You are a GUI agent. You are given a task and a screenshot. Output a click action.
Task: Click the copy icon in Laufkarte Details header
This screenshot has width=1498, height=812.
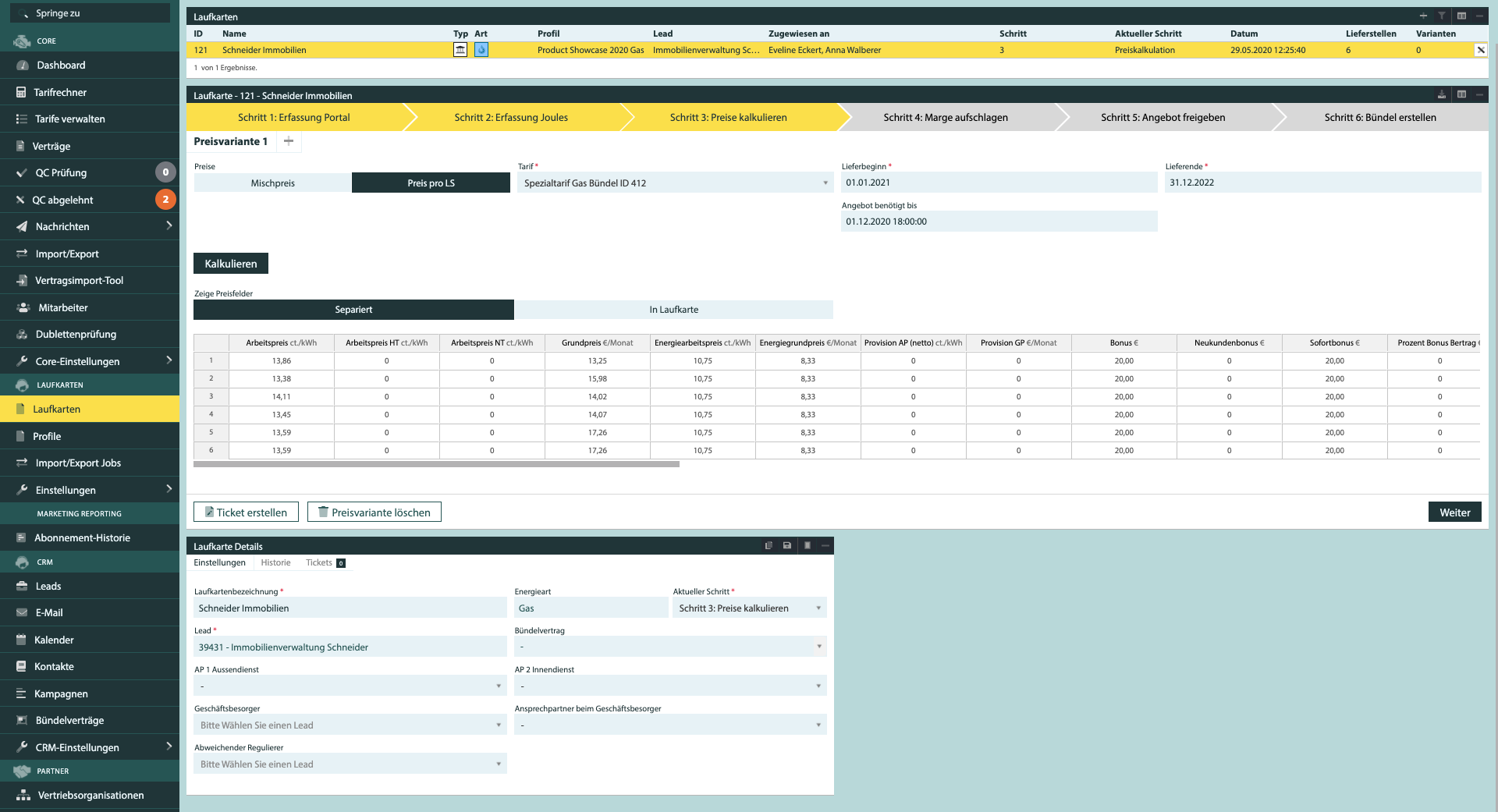click(x=769, y=545)
